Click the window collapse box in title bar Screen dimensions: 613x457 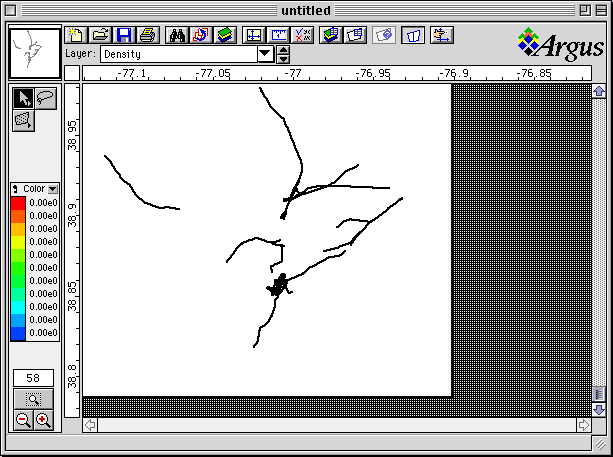click(601, 11)
